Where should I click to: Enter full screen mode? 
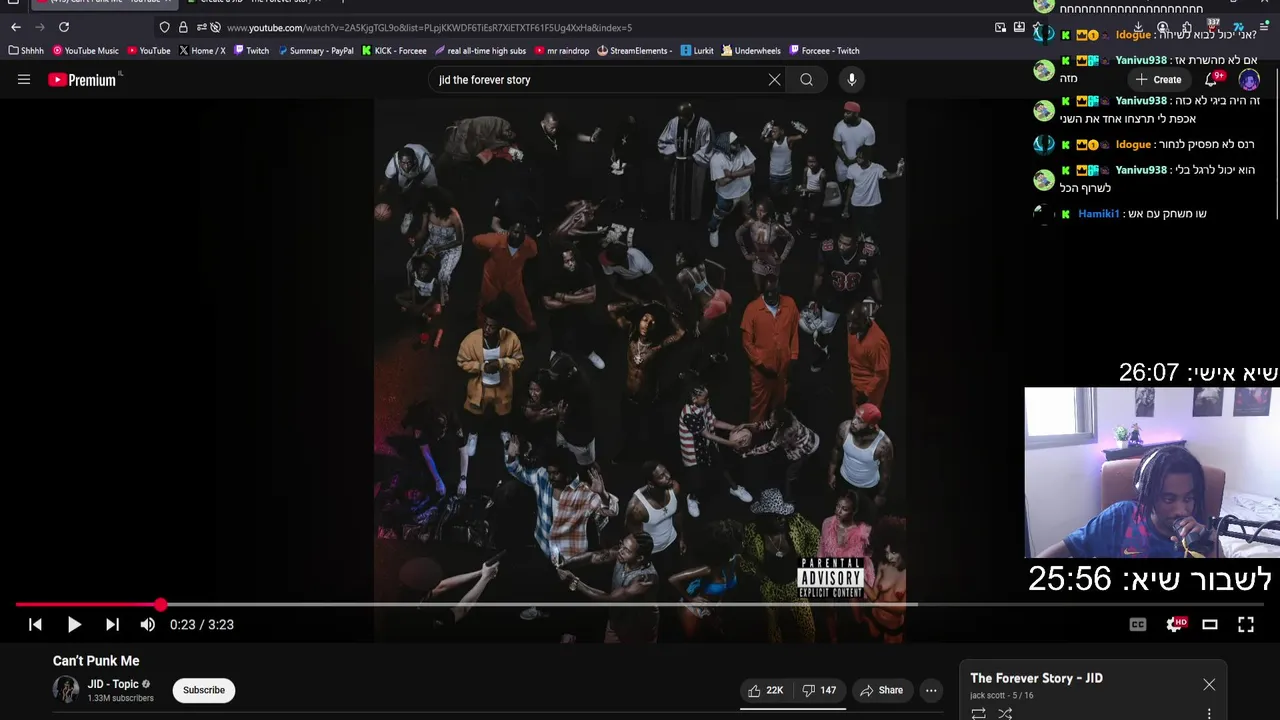[x=1246, y=624]
